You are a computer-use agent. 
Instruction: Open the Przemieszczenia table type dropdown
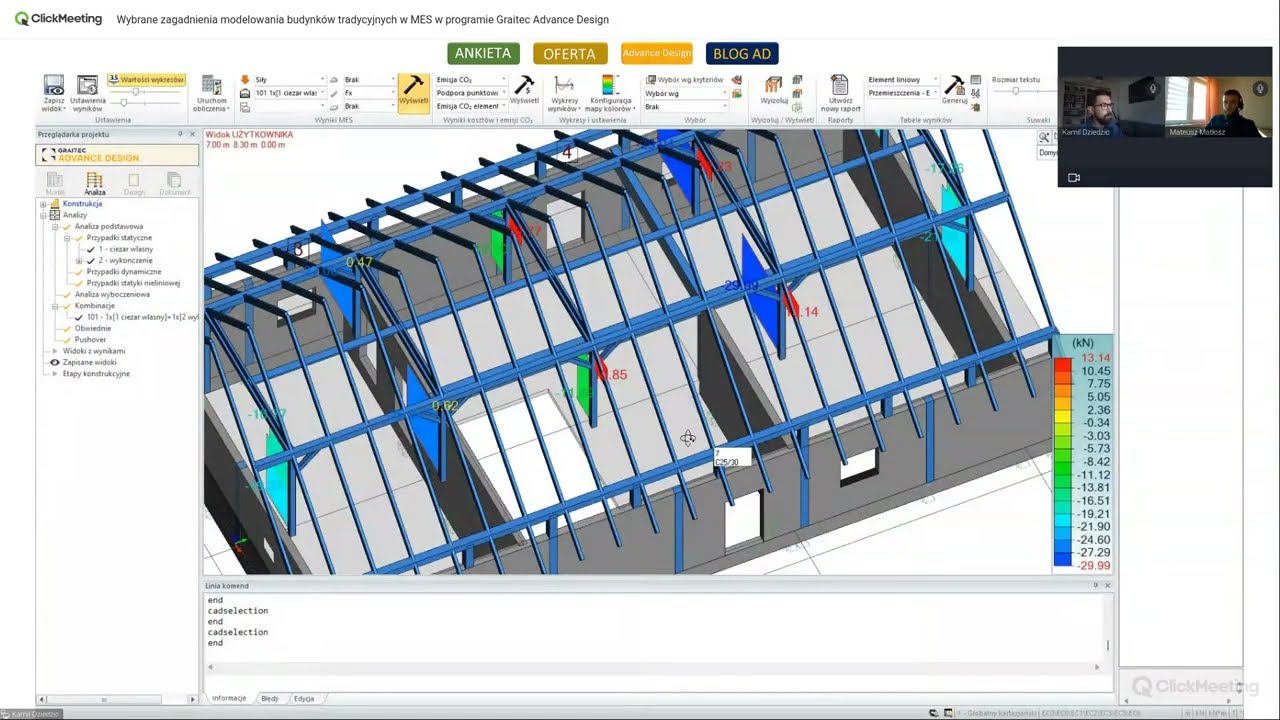902,93
